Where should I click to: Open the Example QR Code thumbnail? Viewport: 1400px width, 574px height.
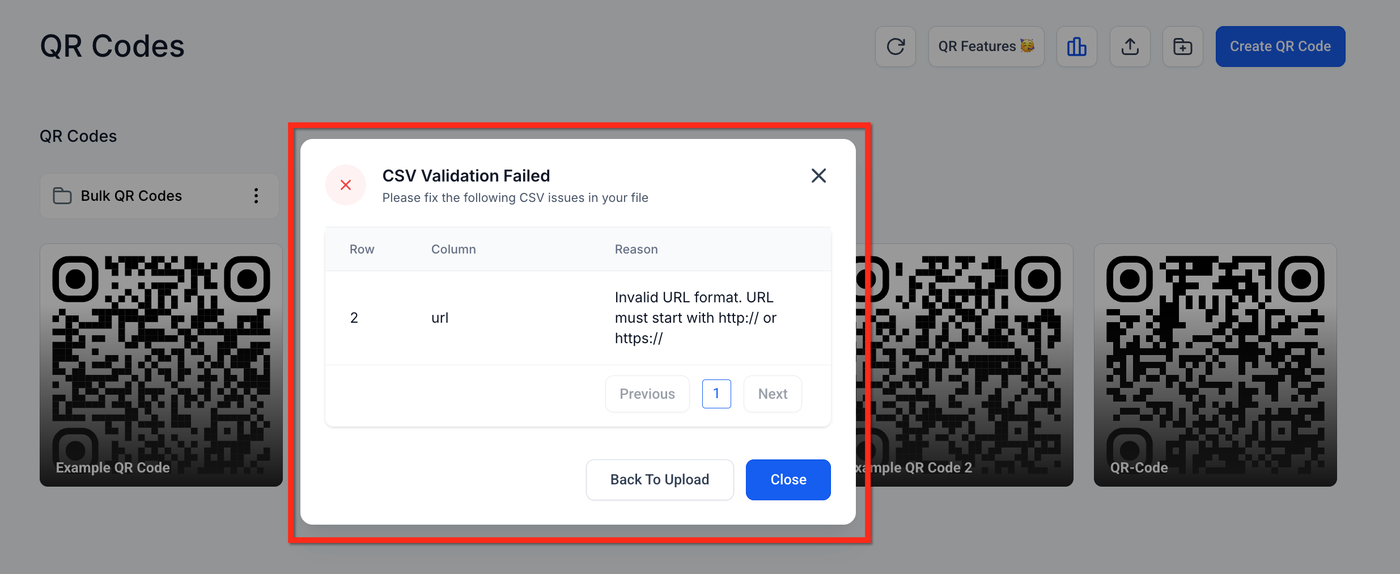(x=161, y=365)
